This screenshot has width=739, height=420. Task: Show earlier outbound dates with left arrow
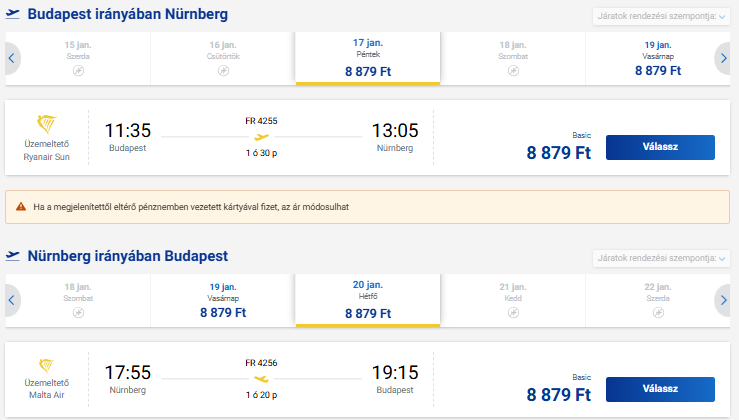(12, 58)
